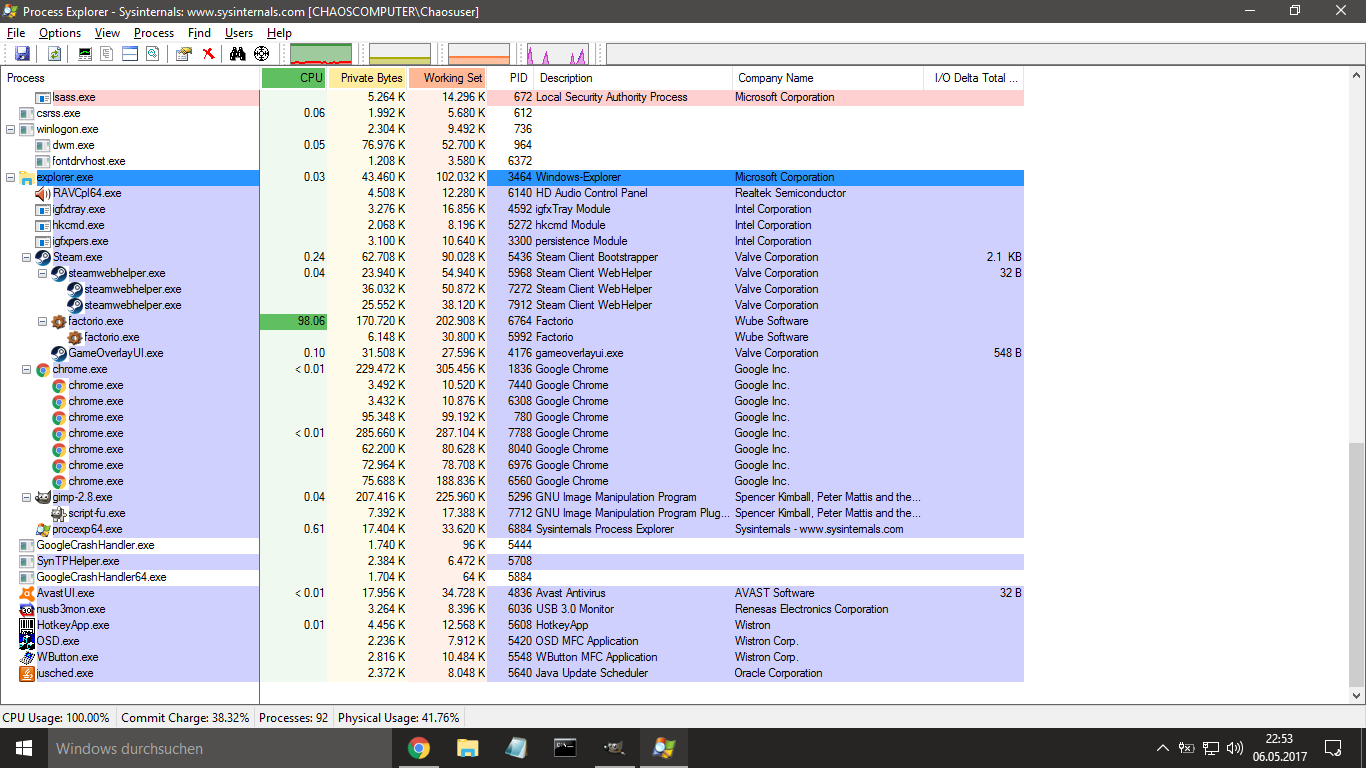Screen dimensions: 1366x768
Task: Sort by the Company Name column header
Action: coord(828,78)
